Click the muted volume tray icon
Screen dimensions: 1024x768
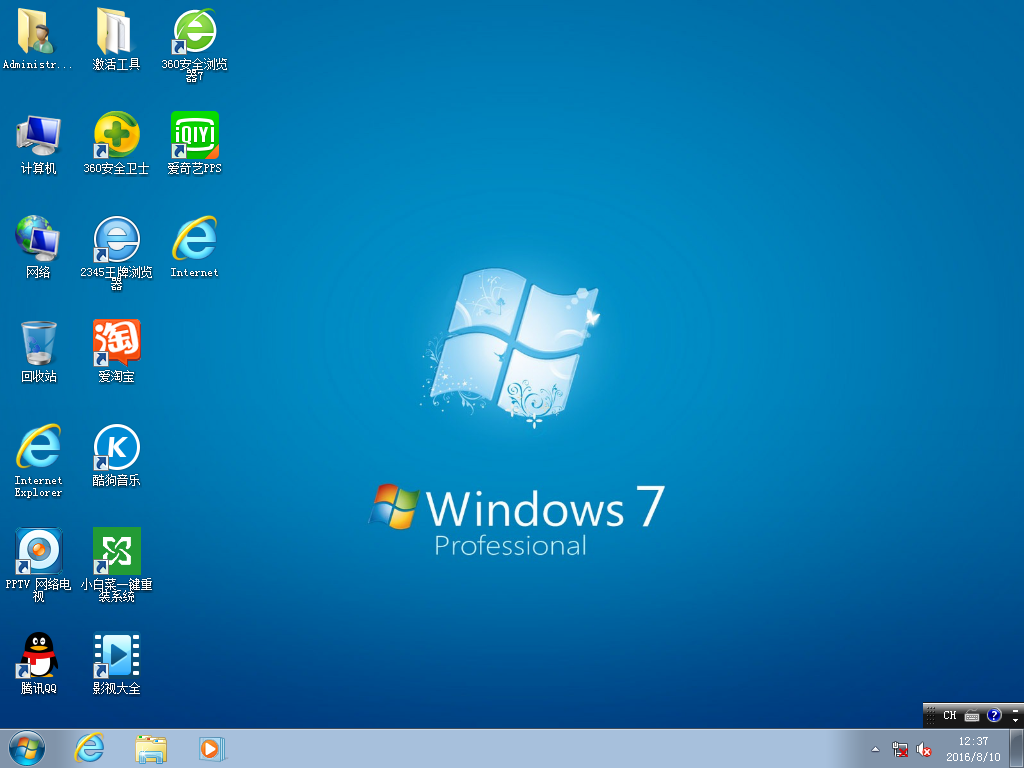click(x=923, y=750)
